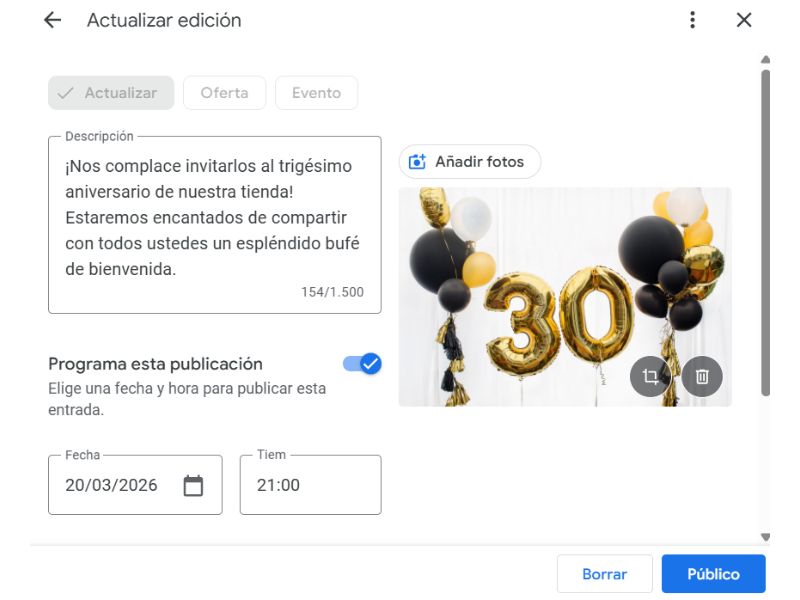This screenshot has width=800, height=600.
Task: Crop the balloon photo with the crop icon
Action: pyautogui.click(x=650, y=377)
